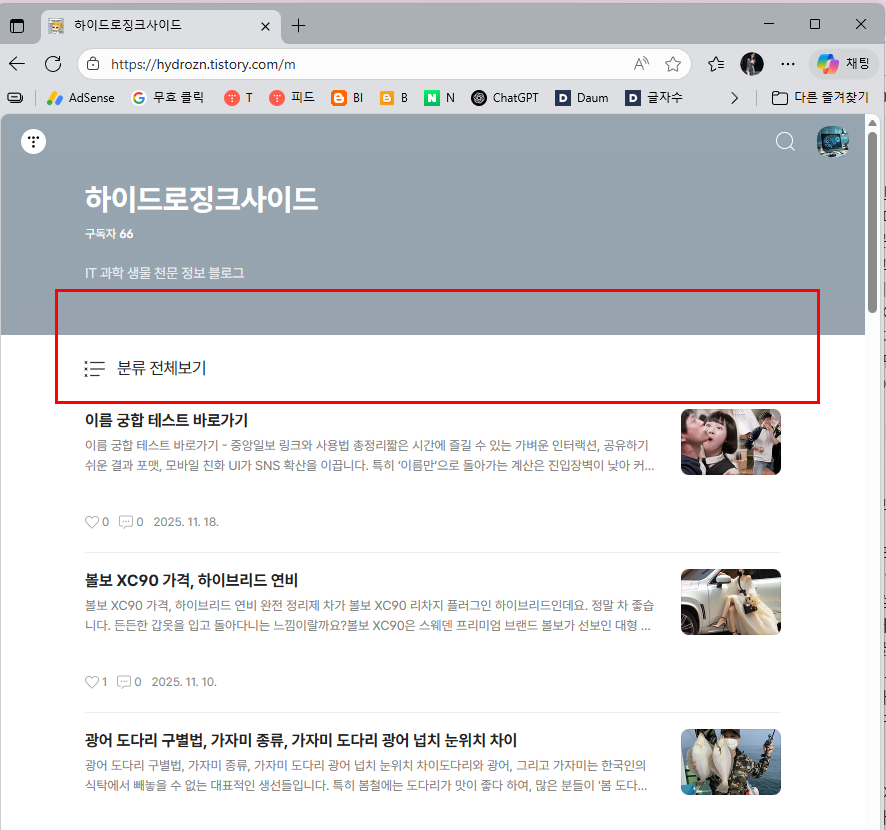Viewport: 886px width, 830px height.
Task: Expand 분류 전체보기 category list
Action: click(145, 368)
